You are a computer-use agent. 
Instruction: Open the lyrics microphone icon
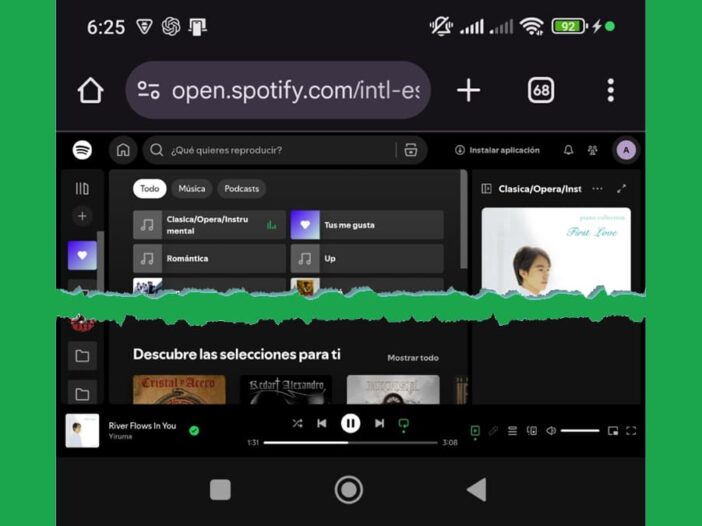tap(493, 431)
